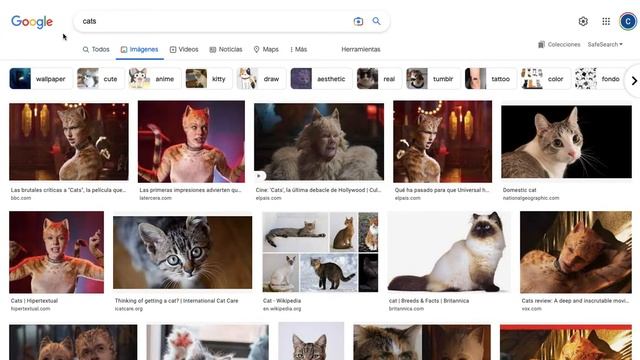
Task: Open the Google apps grid icon
Action: pyautogui.click(x=606, y=21)
